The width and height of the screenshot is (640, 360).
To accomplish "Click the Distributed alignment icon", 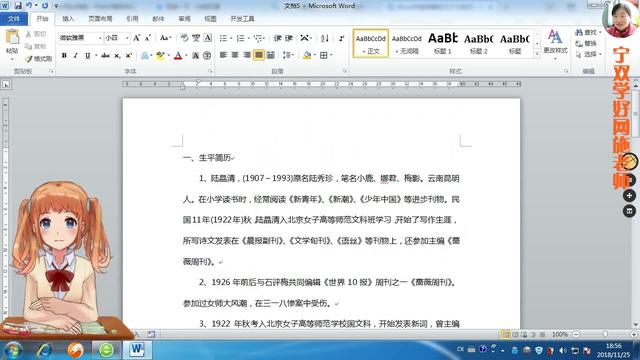I will tap(271, 55).
